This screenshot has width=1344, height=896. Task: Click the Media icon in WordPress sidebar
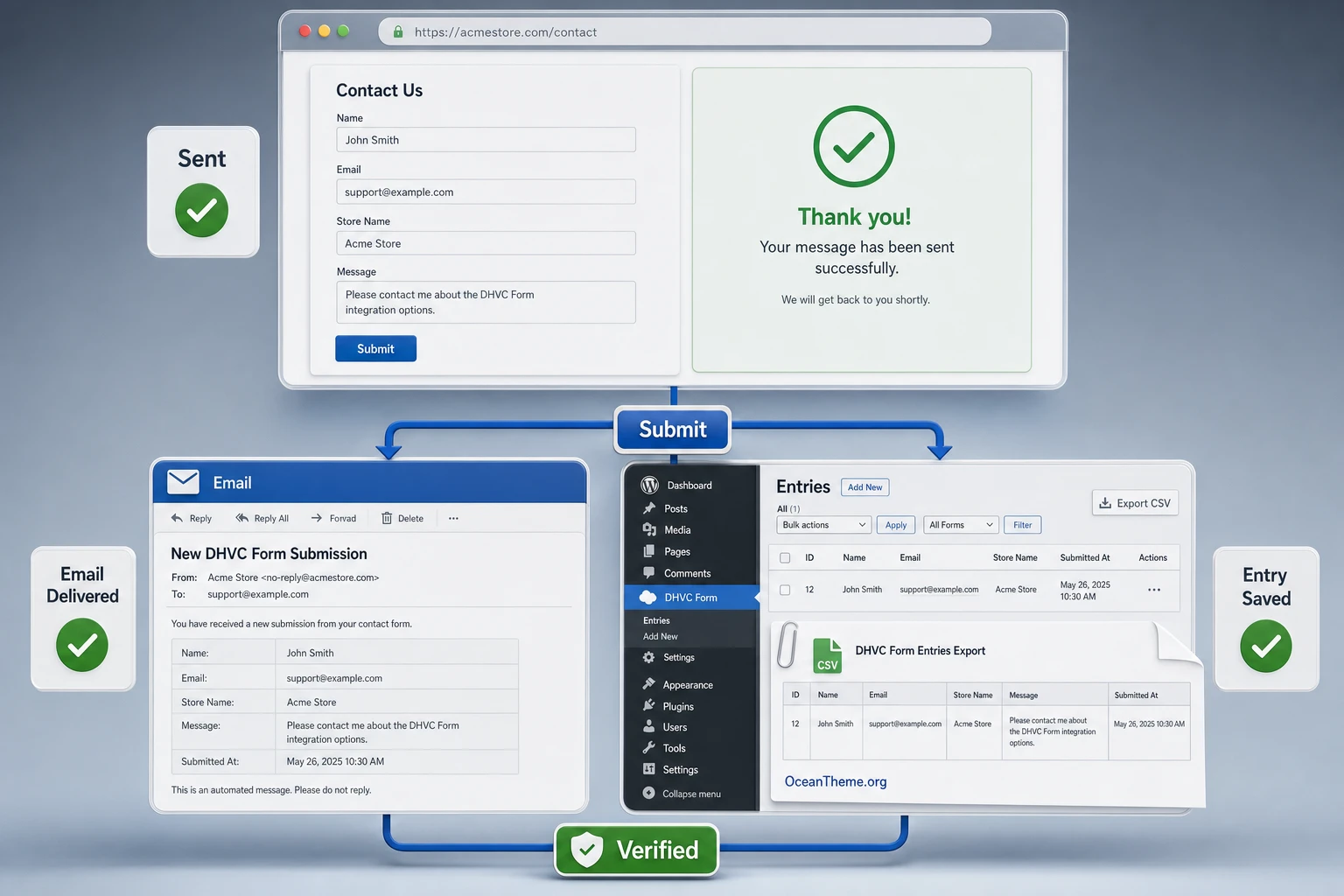pos(649,529)
